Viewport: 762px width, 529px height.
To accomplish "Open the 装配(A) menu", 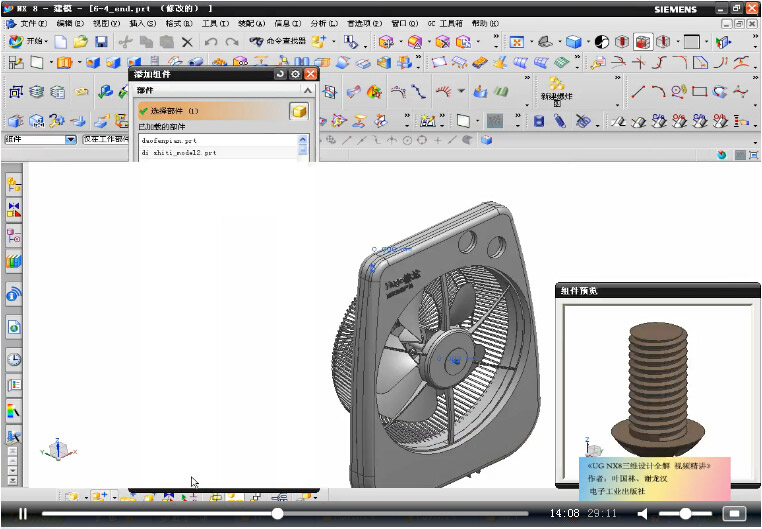I will (x=251, y=23).
